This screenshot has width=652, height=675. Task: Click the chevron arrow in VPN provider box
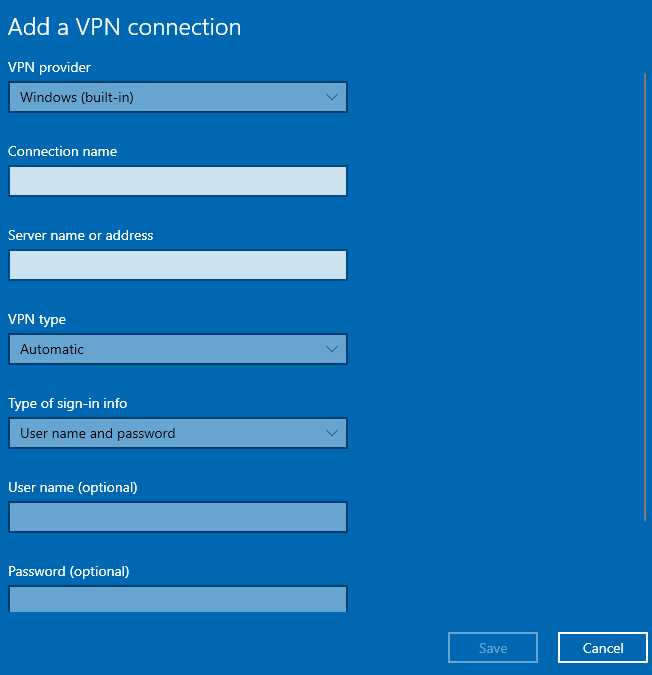[331, 97]
